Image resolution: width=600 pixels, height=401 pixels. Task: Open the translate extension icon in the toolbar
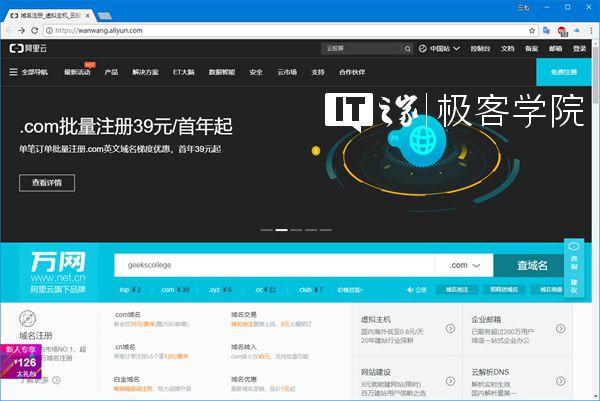[546, 31]
